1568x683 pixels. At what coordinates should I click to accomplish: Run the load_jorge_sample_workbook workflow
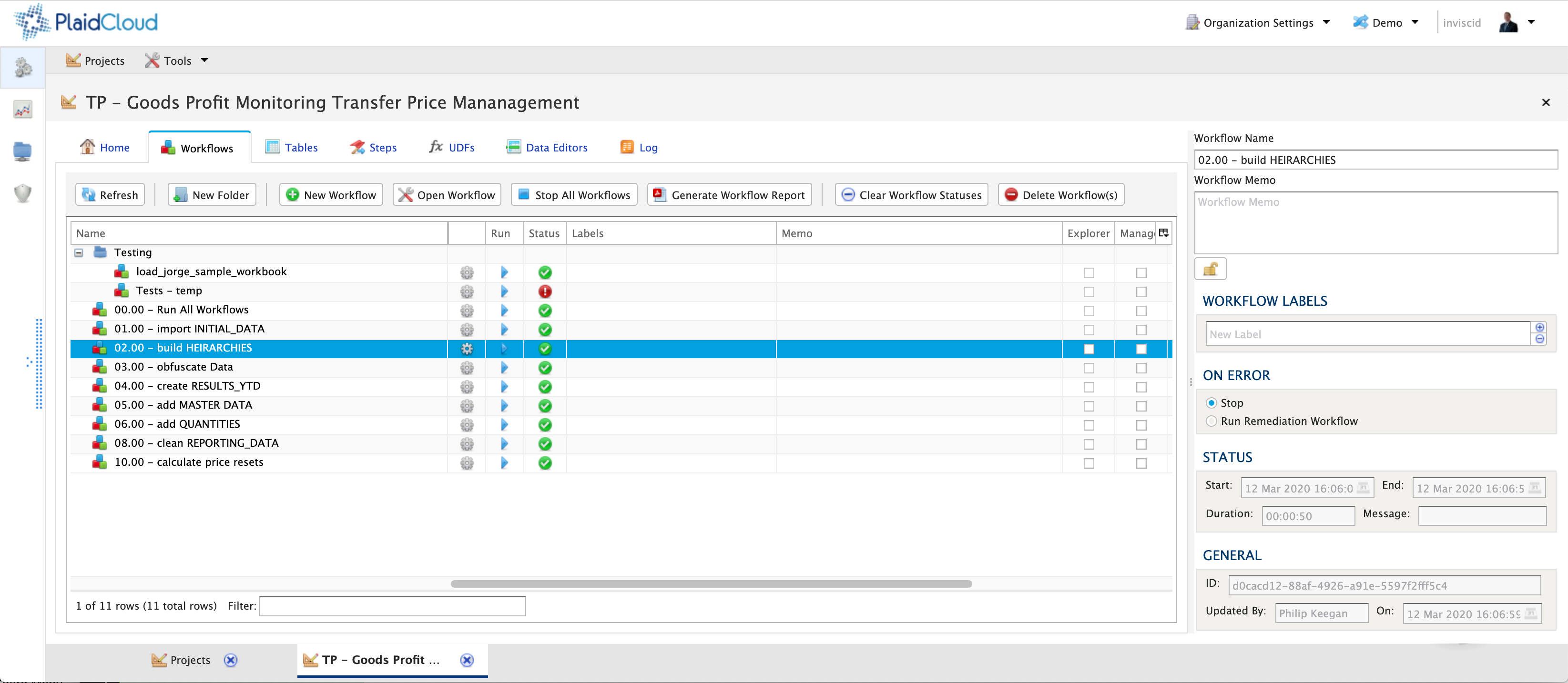(x=504, y=272)
